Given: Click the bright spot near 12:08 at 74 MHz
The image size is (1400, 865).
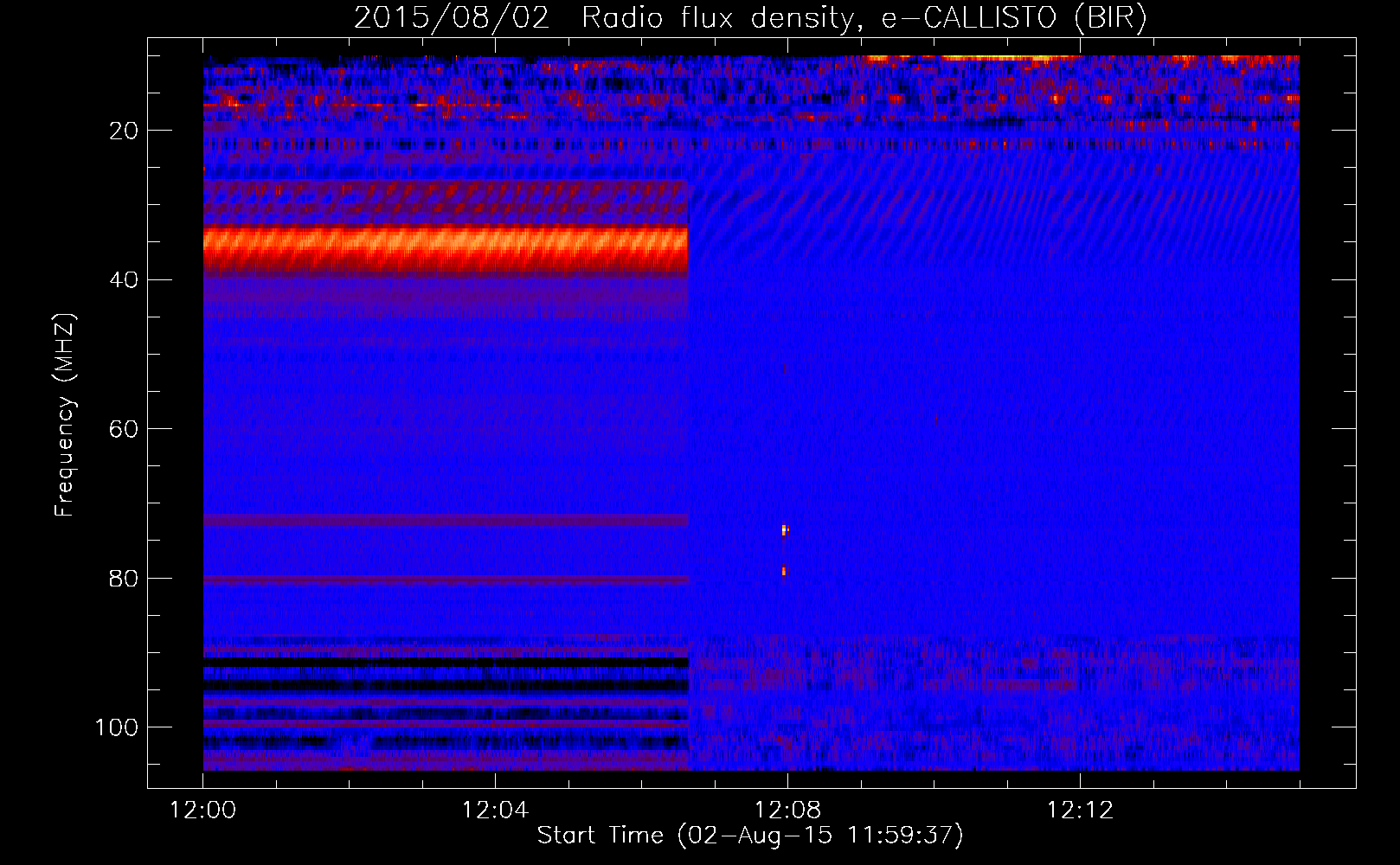Looking at the screenshot, I should coord(785,529).
